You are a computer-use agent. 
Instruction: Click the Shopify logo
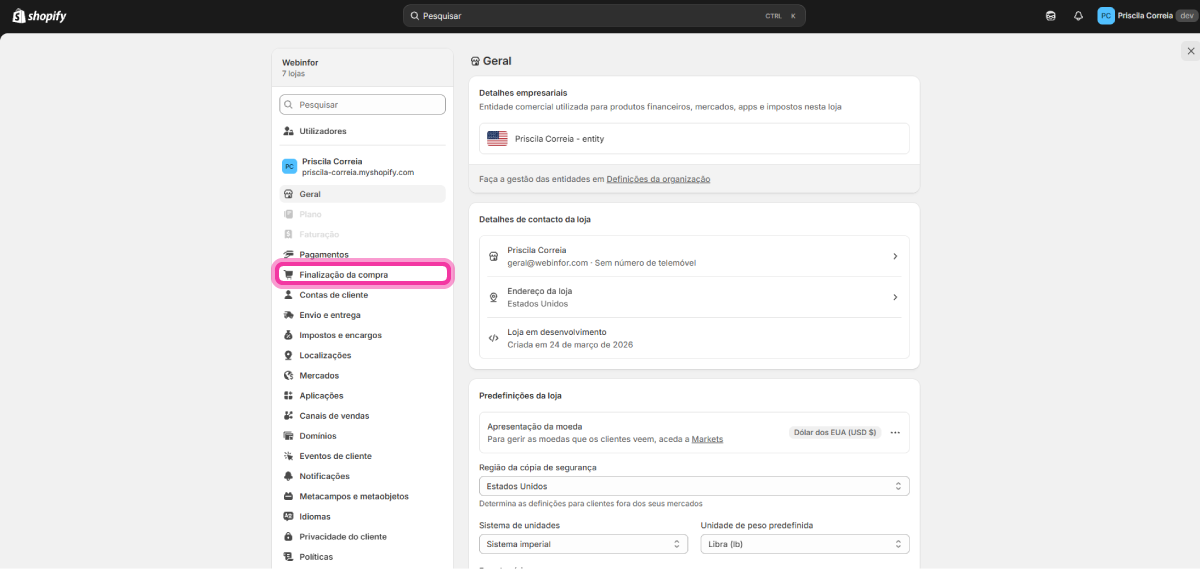pyautogui.click(x=39, y=16)
